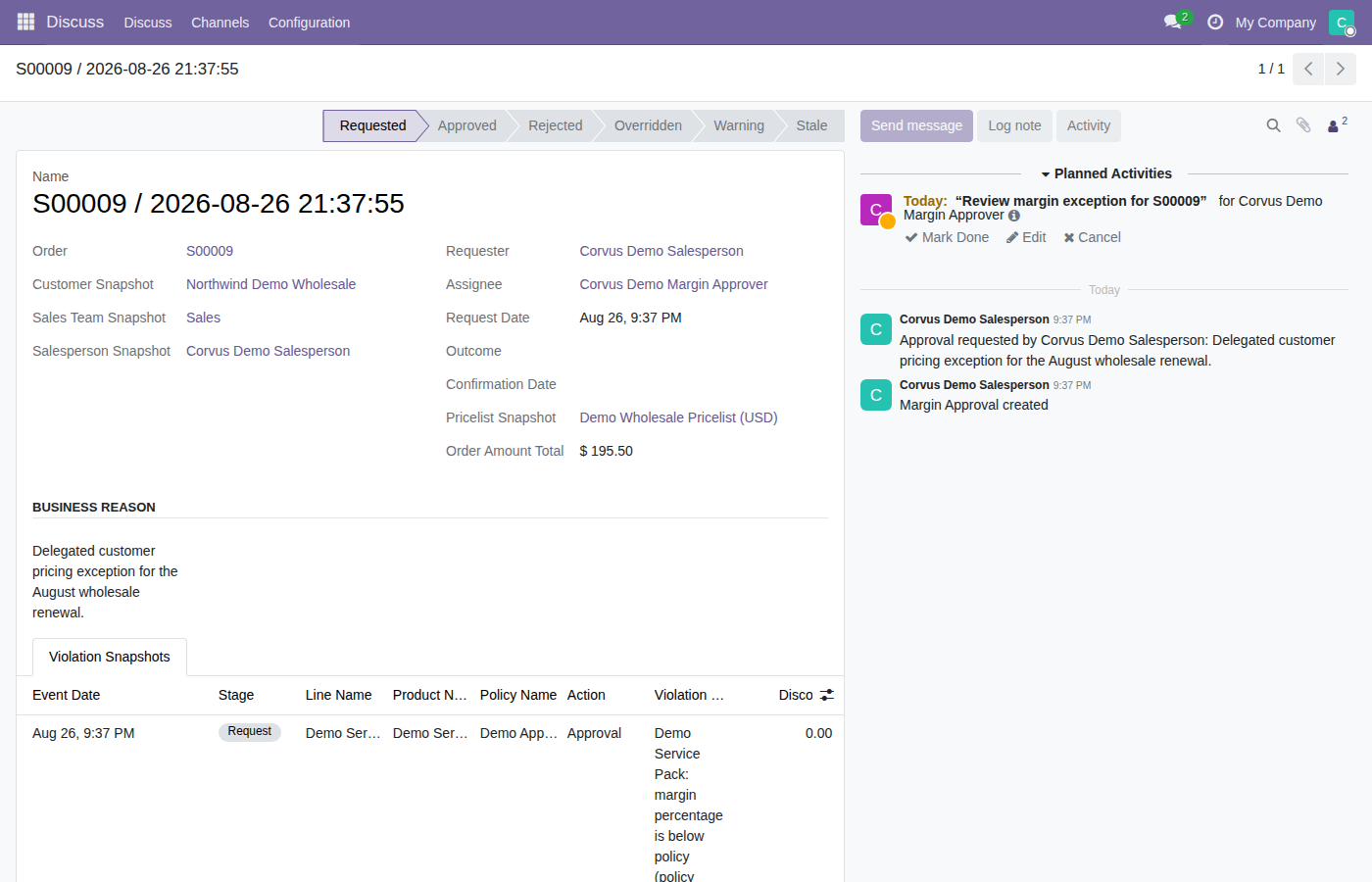Click author name on Approval requested message
This screenshot has height=882, width=1372.
pyautogui.click(x=974, y=319)
